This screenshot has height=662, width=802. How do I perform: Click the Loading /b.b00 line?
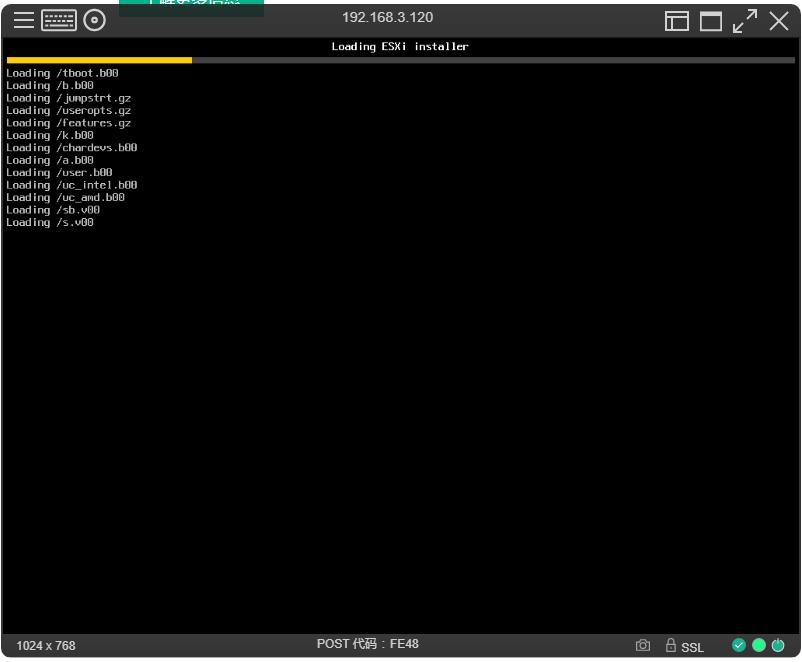50,85
